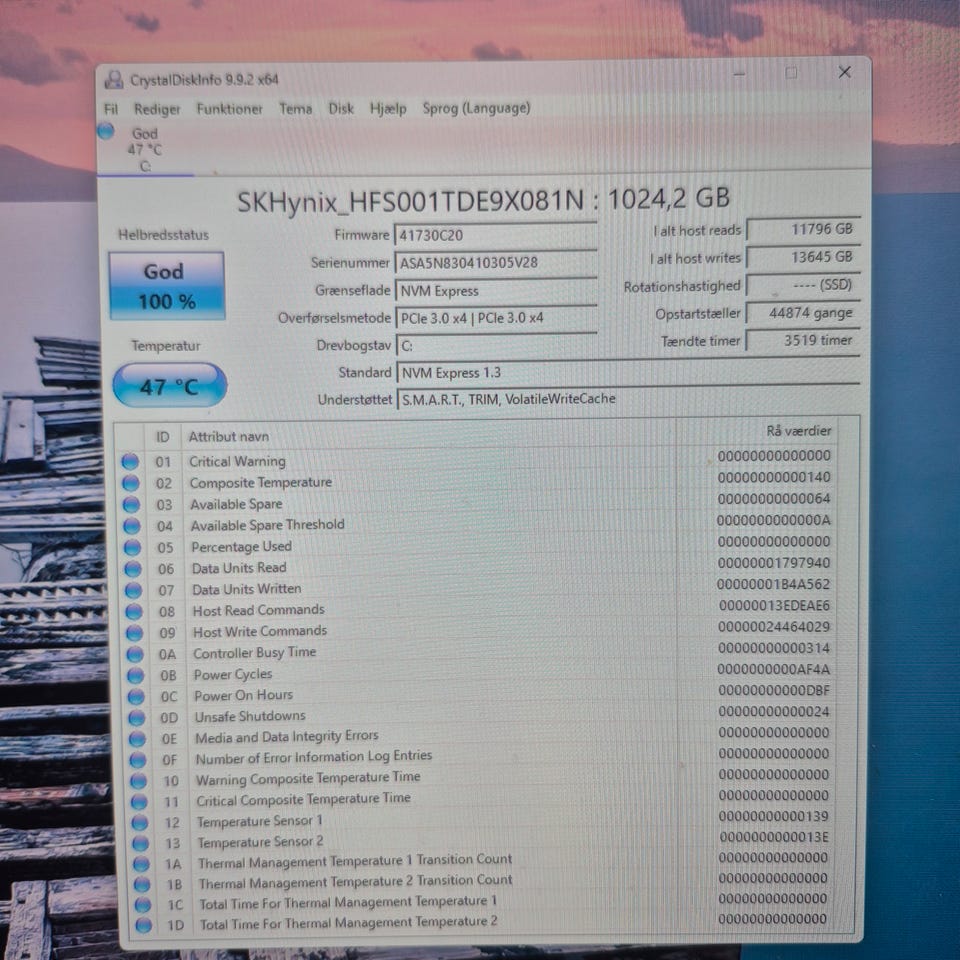960x960 pixels.
Task: Click the 47 °C temperature button
Action: (170, 385)
